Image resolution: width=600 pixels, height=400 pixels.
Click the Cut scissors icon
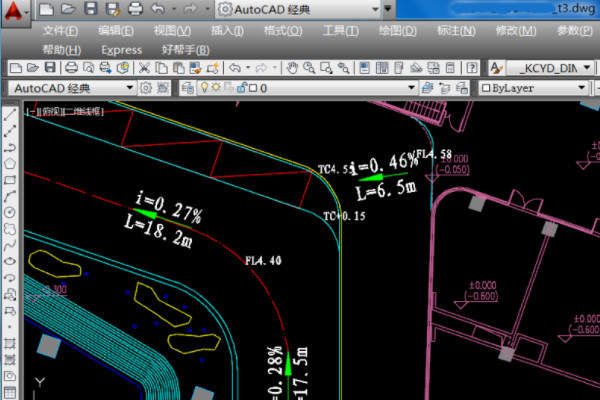click(x=146, y=68)
